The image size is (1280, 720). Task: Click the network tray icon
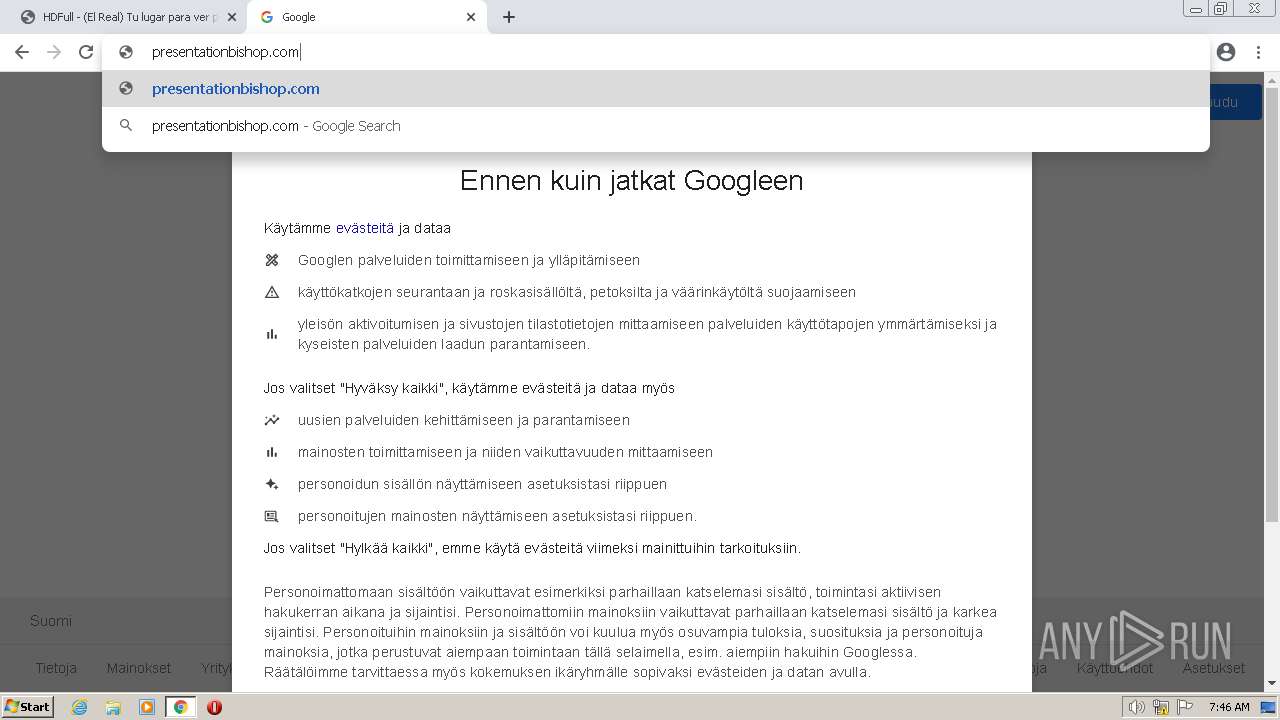[1160, 707]
